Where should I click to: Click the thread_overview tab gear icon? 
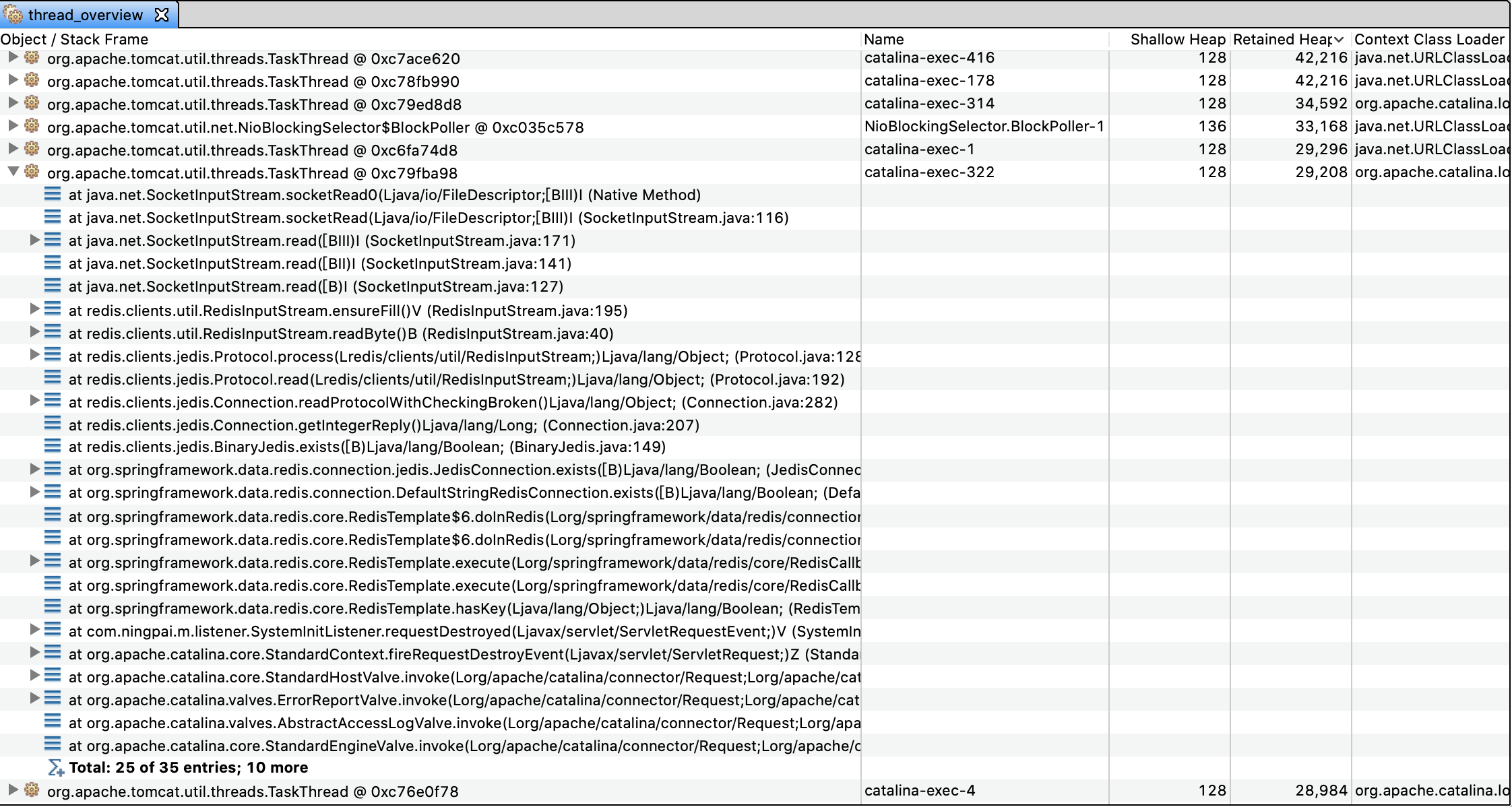tap(13, 15)
